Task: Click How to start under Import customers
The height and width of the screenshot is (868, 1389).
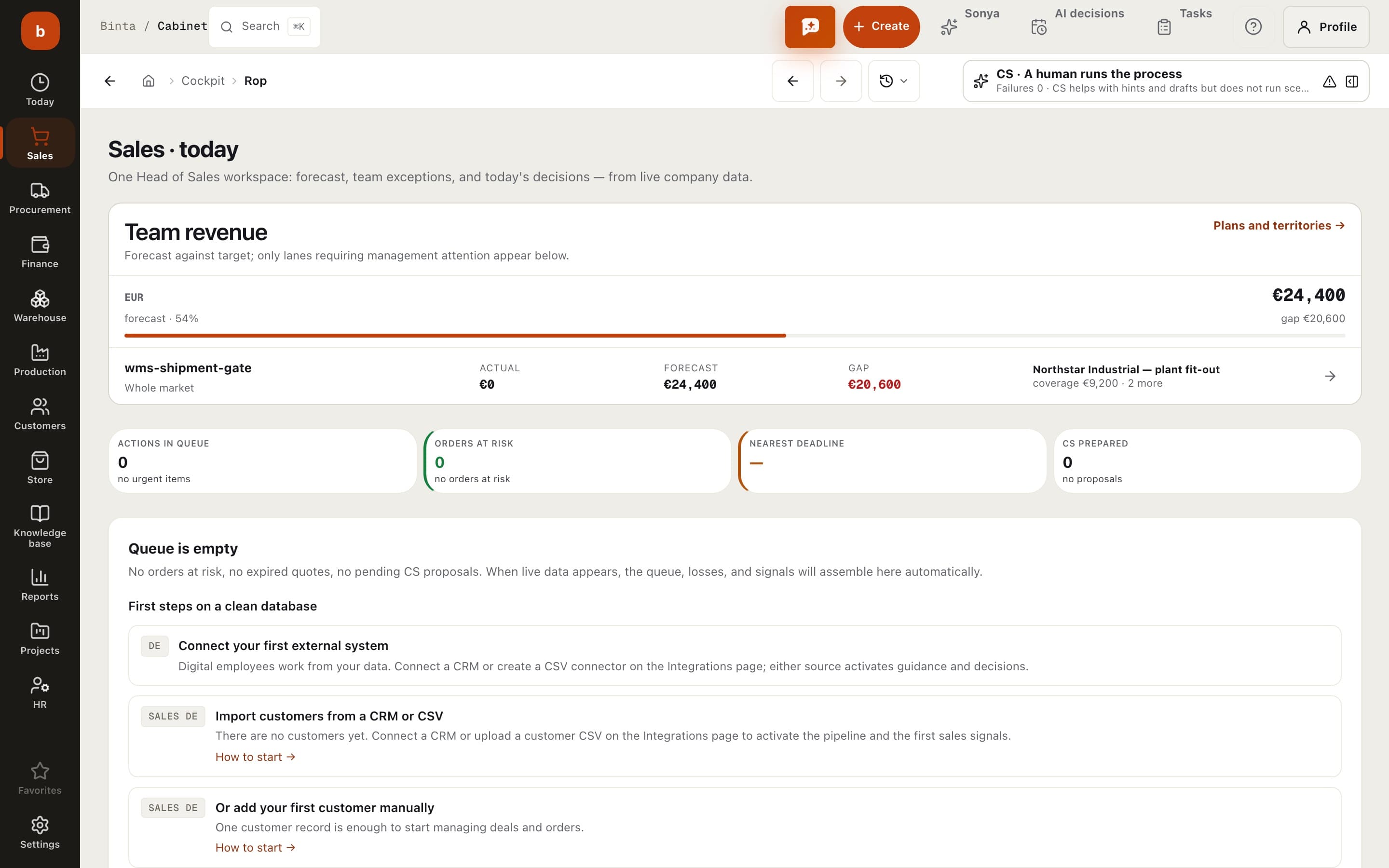Action: [x=256, y=757]
